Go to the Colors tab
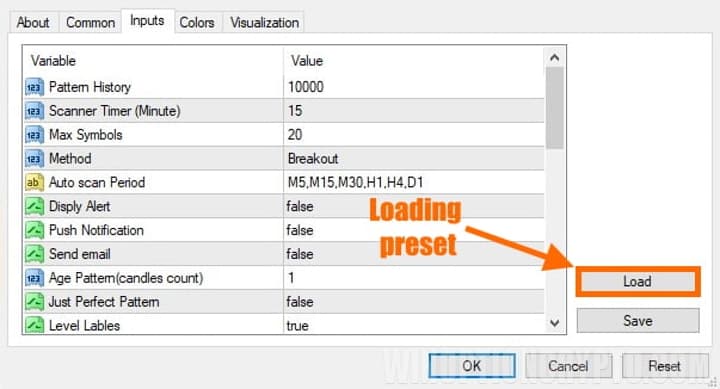 [197, 23]
